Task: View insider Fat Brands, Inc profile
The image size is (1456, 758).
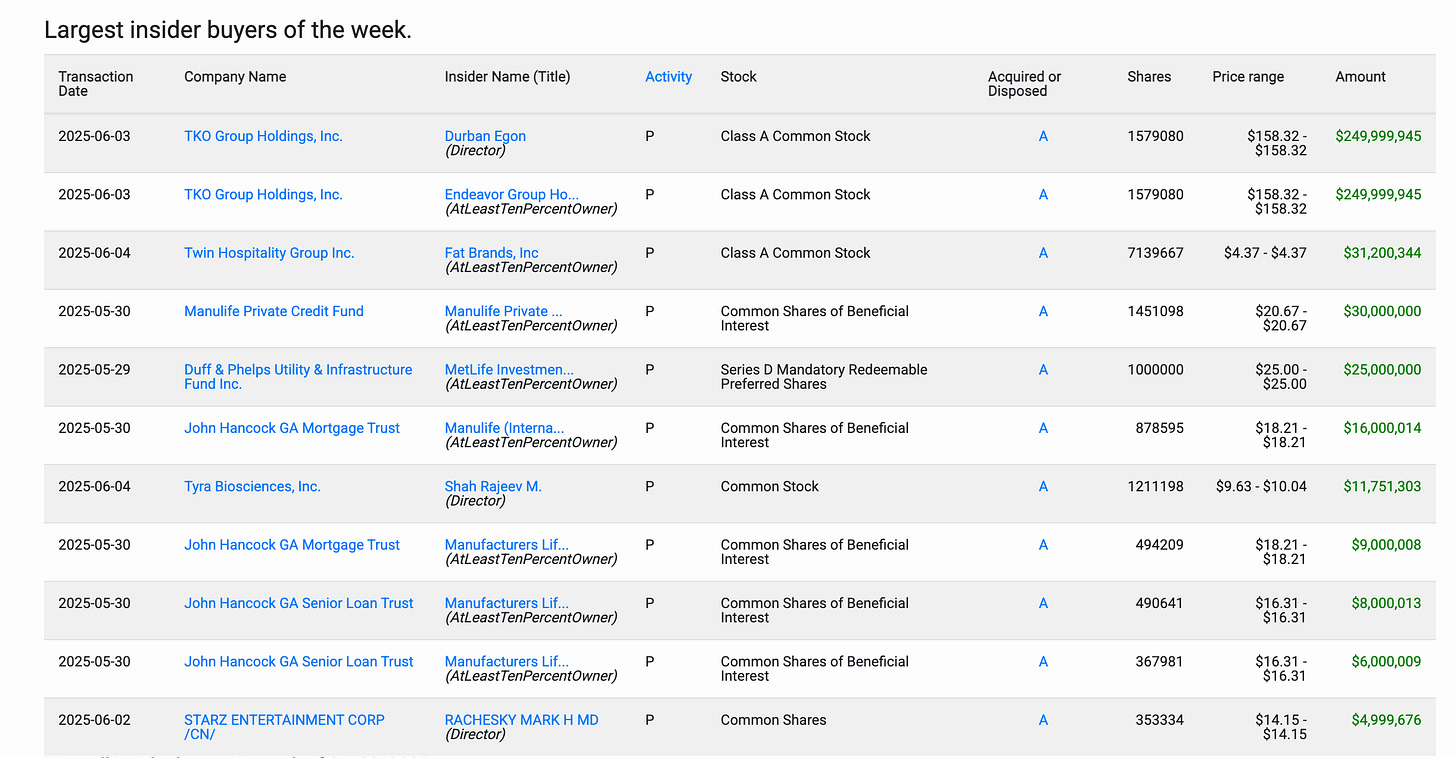Action: [492, 253]
